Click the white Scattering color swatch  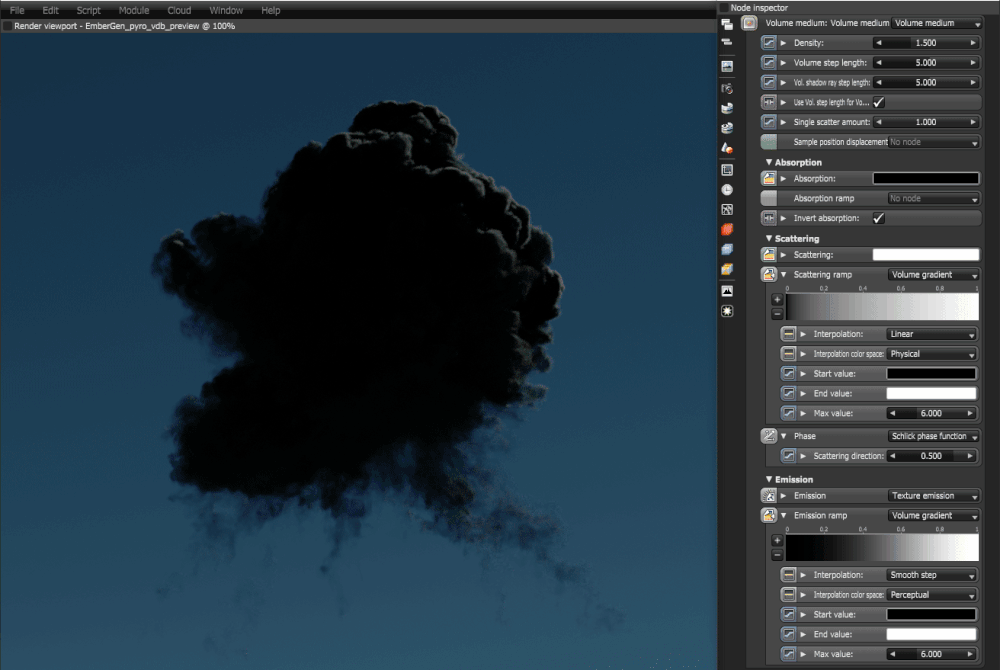[x=925, y=254]
